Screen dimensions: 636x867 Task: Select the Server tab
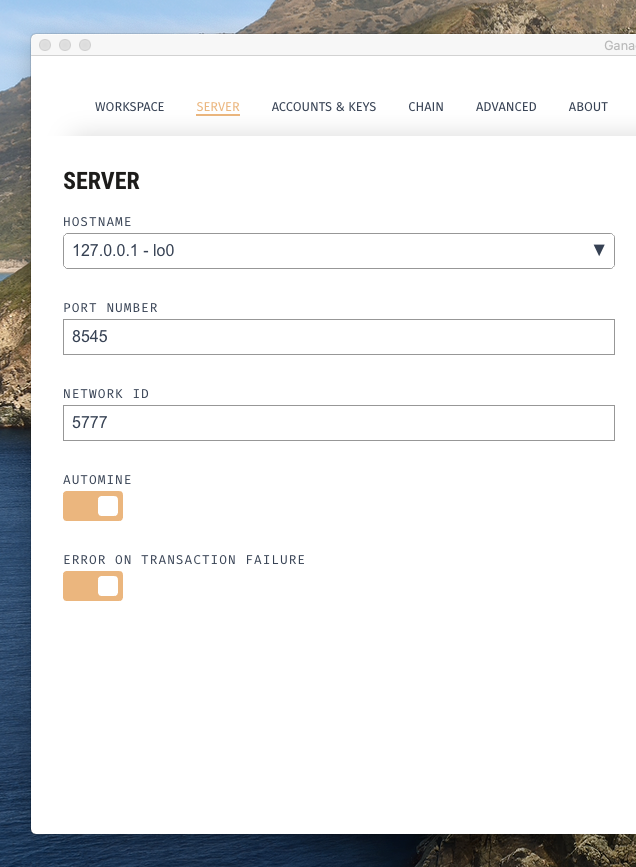[218, 107]
